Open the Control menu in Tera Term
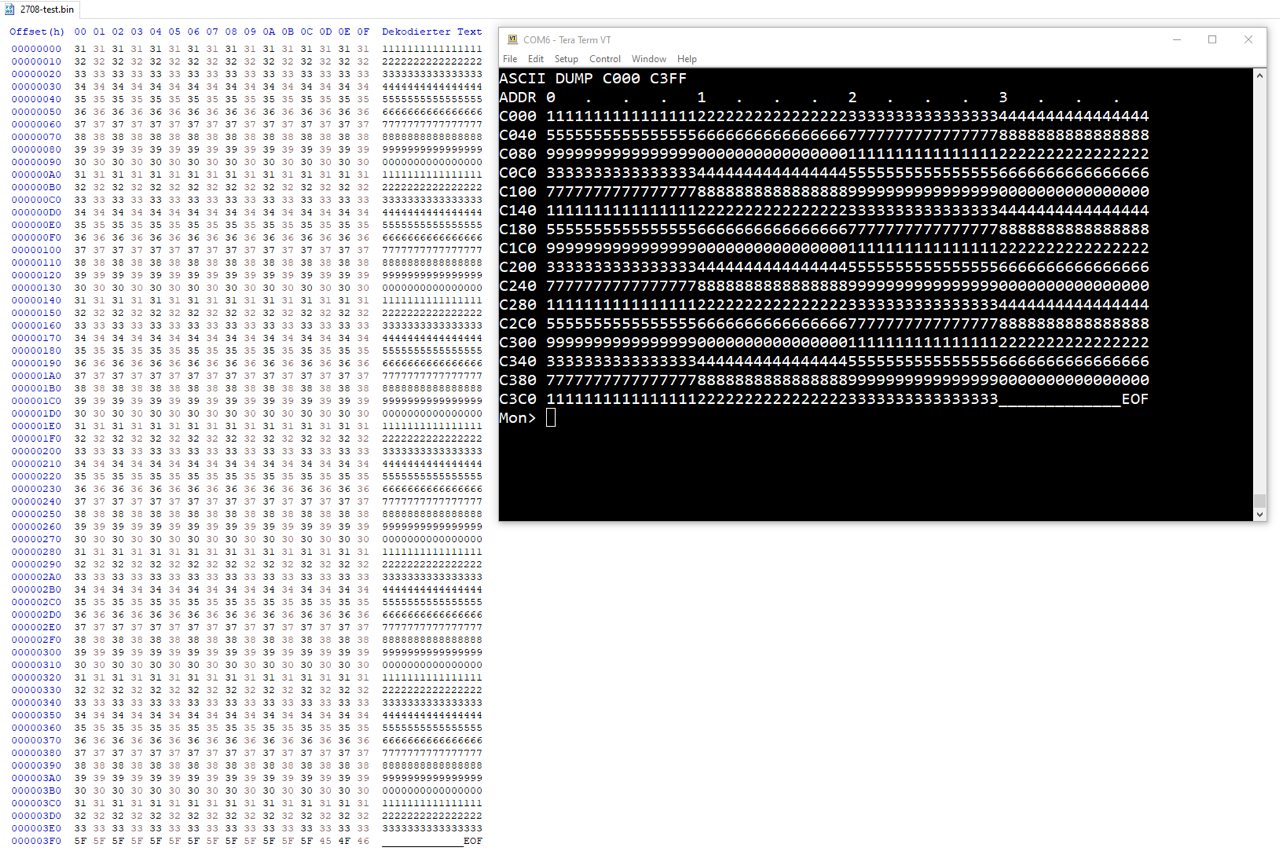The image size is (1280, 859). pos(605,59)
